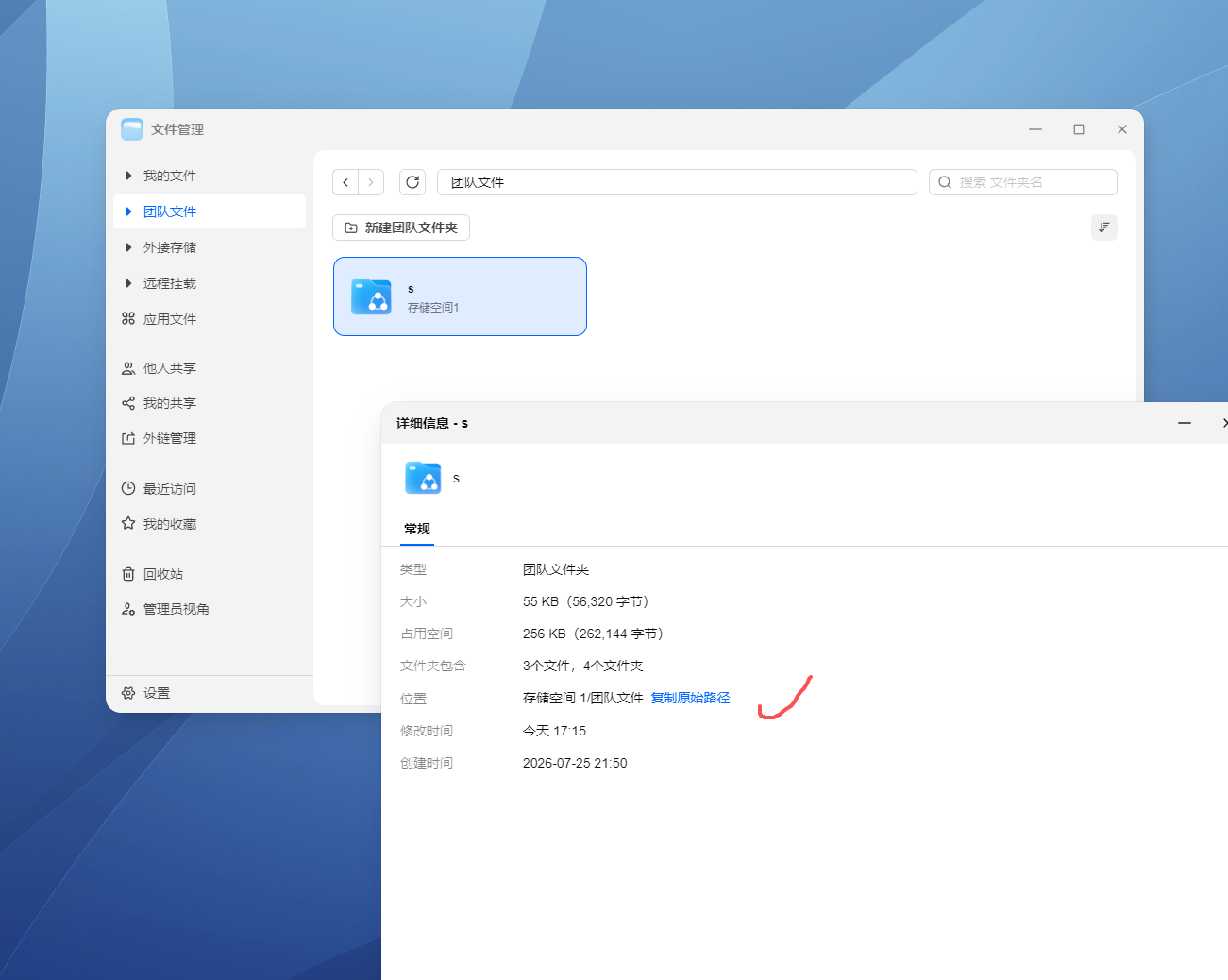The image size is (1228, 980).
Task: Minimize the 文件管理 window
Action: (1035, 129)
